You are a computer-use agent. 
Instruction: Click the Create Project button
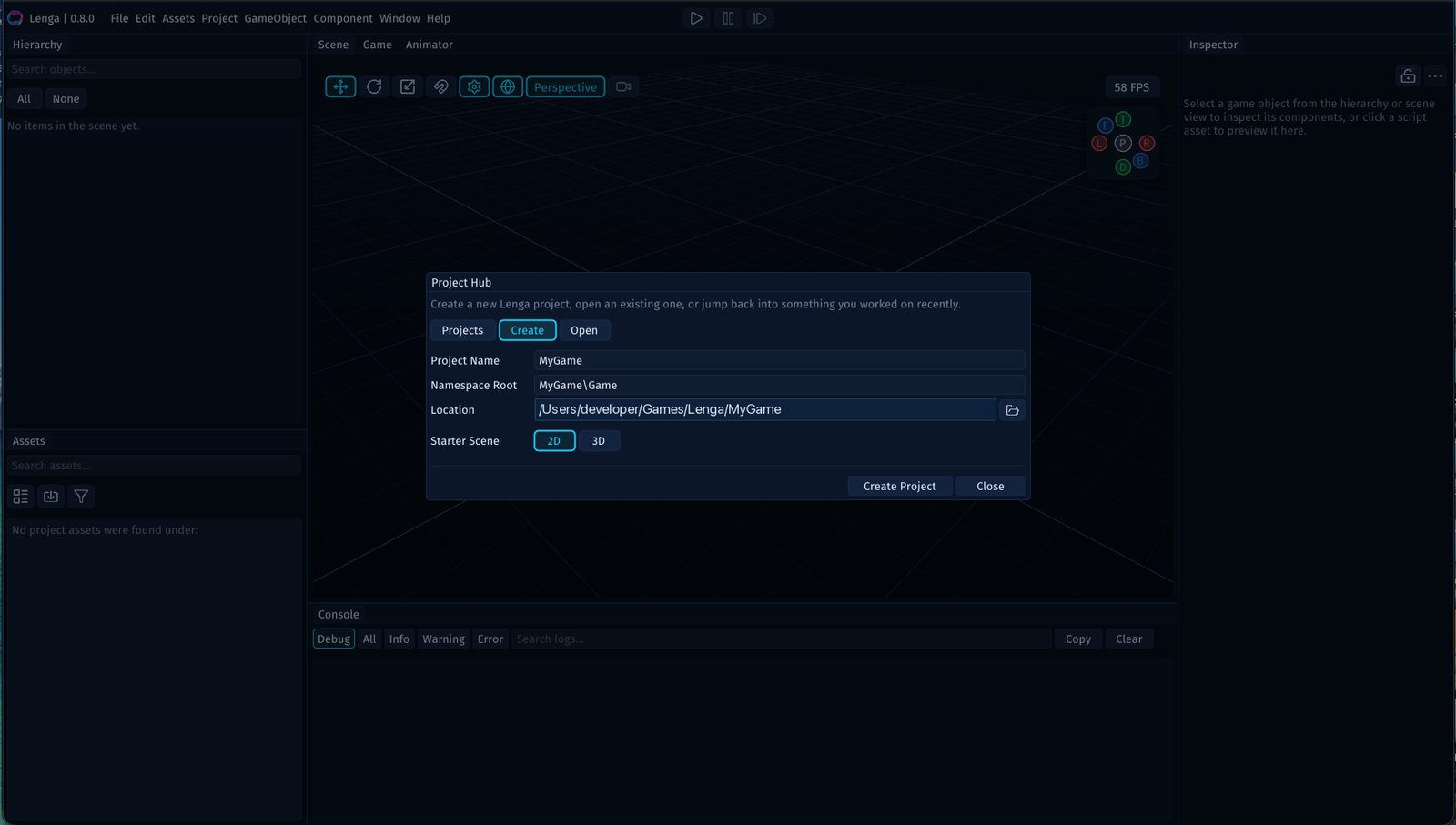tap(900, 486)
